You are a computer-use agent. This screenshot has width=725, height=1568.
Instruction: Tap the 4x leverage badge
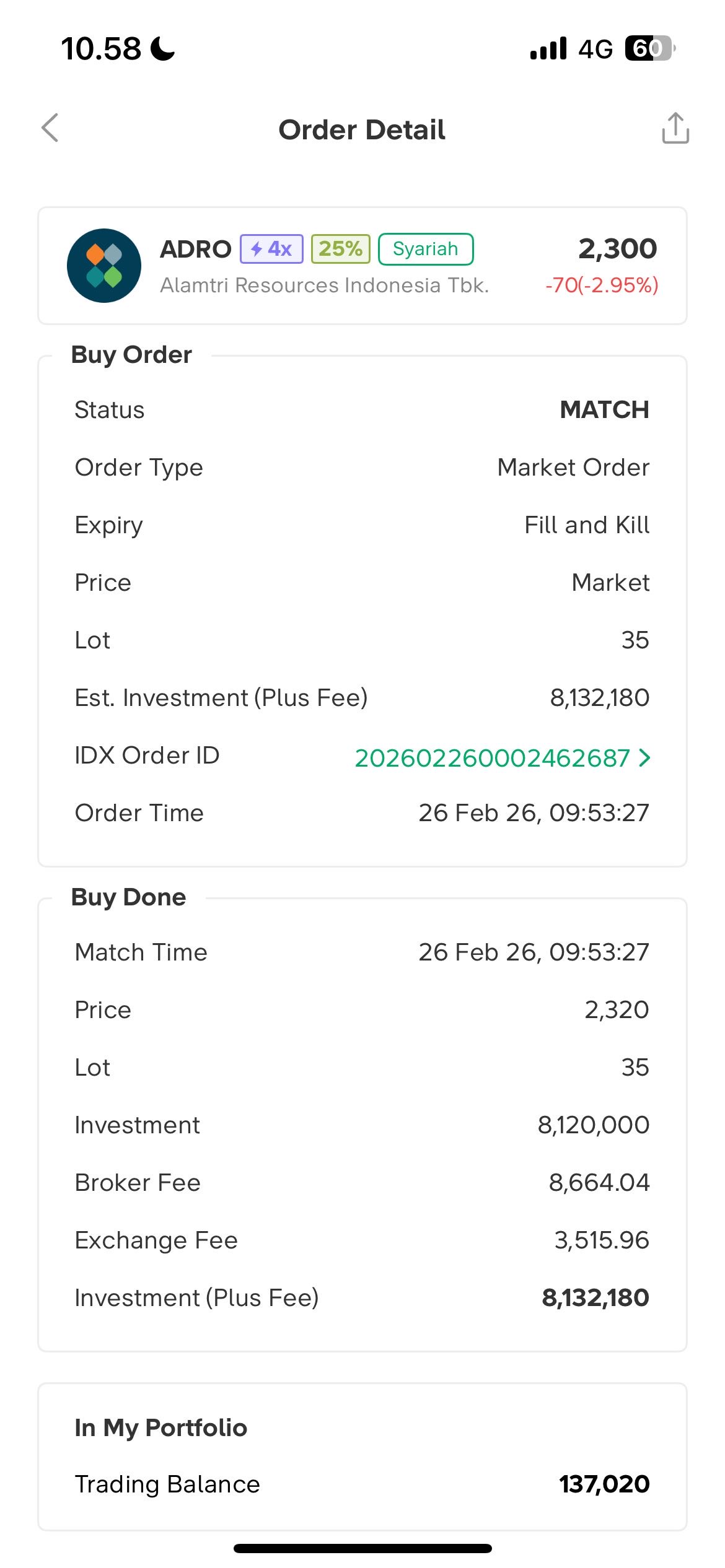click(271, 249)
